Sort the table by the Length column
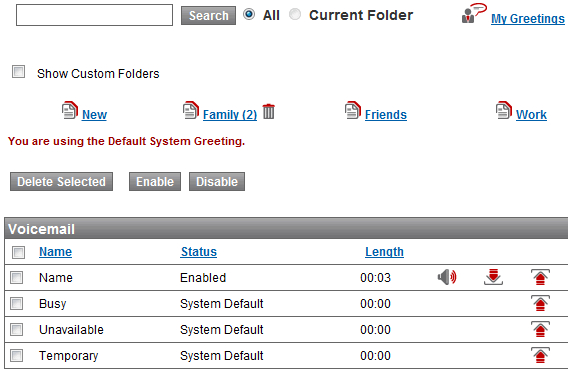The image size is (573, 373). (384, 252)
